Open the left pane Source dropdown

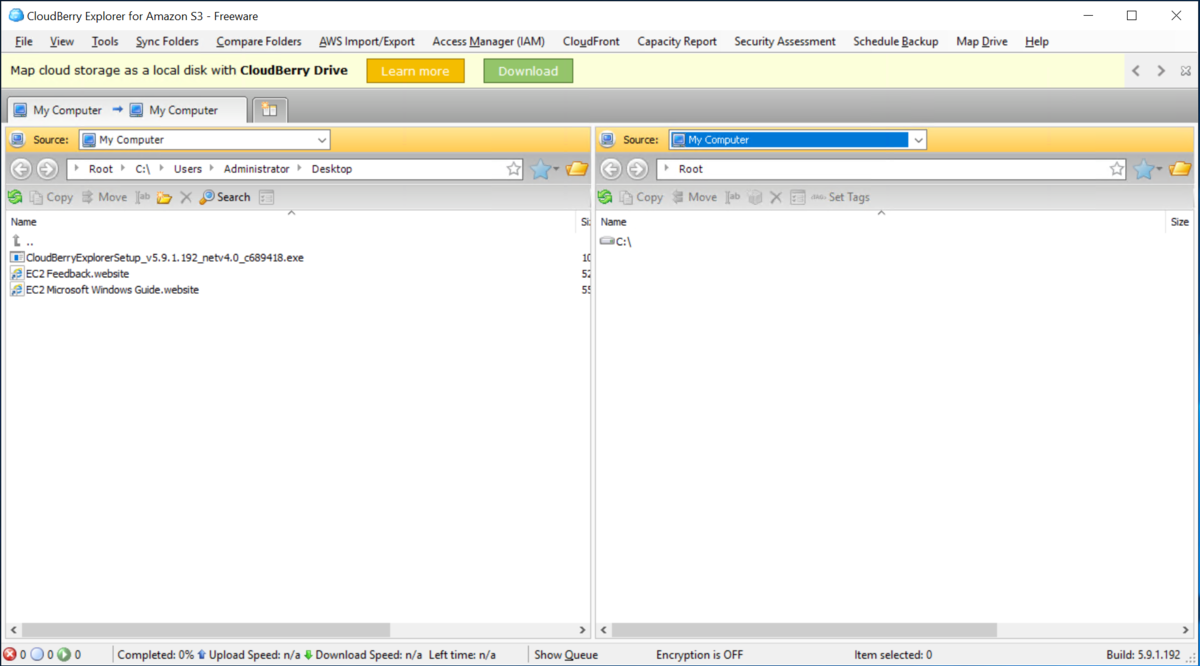pyautogui.click(x=322, y=140)
